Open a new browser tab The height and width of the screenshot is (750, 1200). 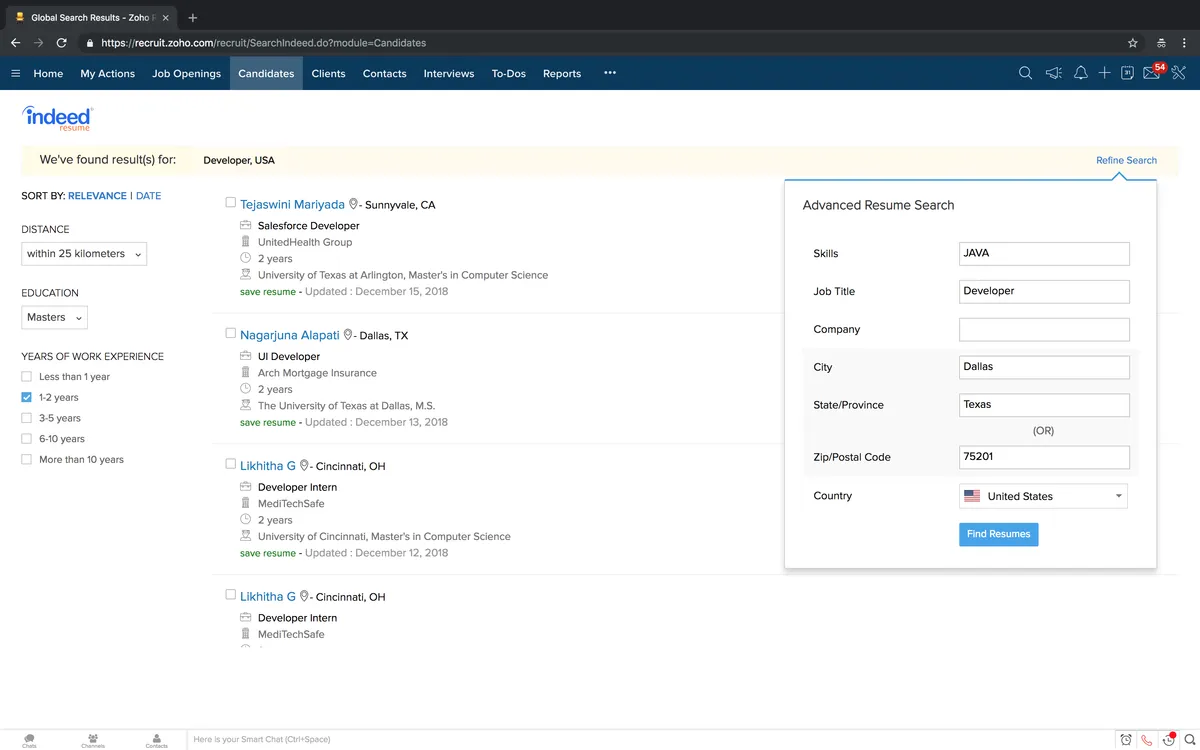coord(193,17)
